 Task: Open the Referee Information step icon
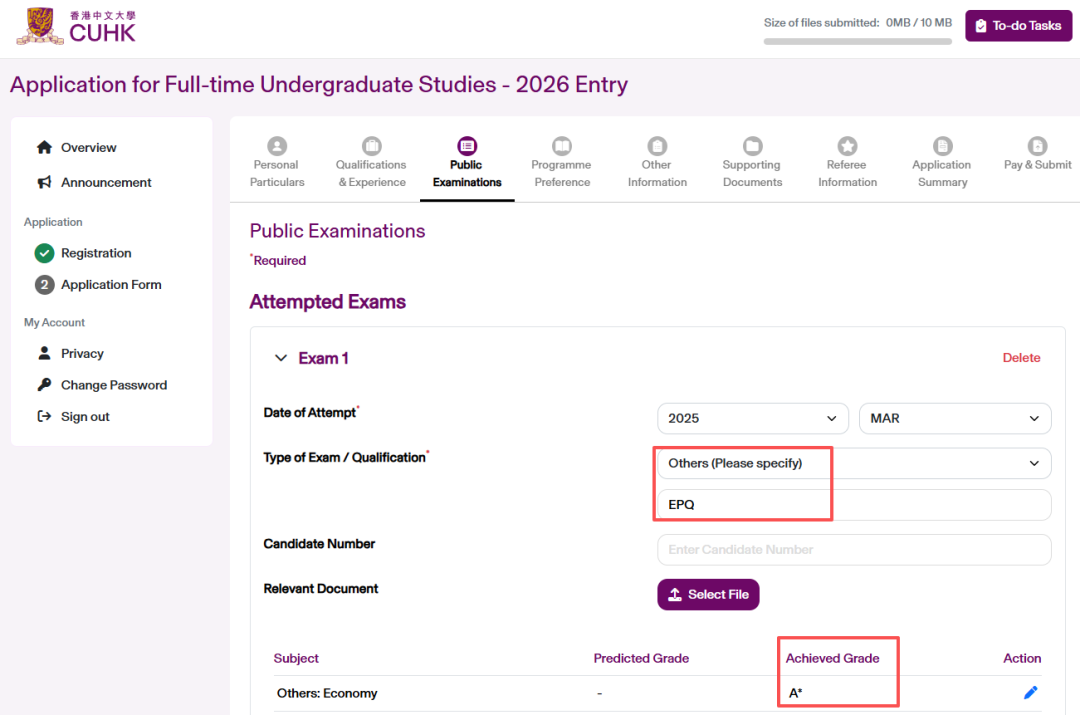[847, 146]
